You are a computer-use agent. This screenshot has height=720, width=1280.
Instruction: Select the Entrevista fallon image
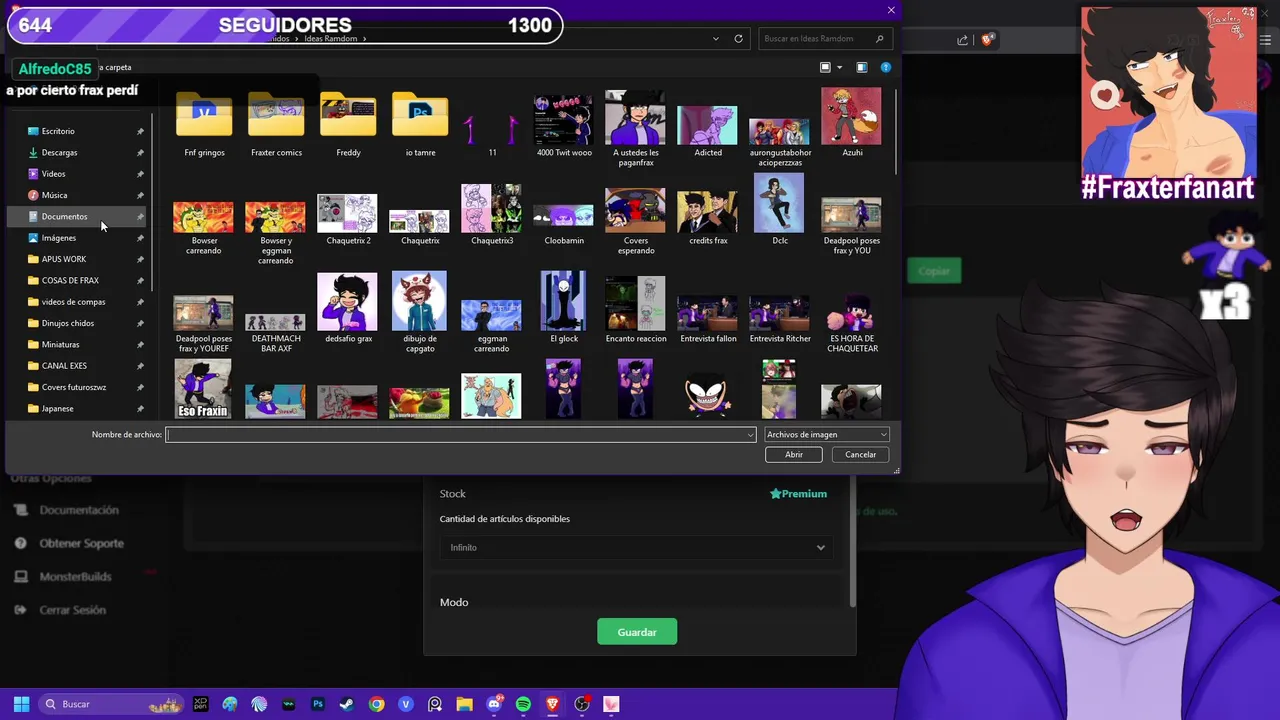[x=708, y=318]
